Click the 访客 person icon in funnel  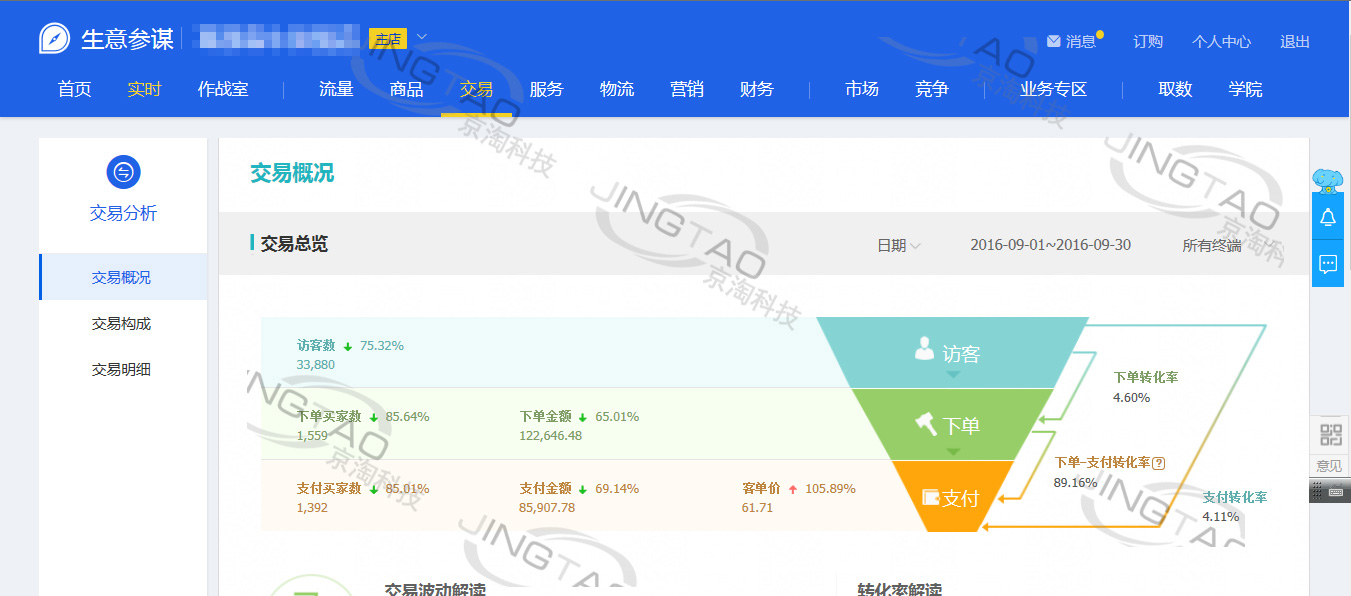click(924, 349)
